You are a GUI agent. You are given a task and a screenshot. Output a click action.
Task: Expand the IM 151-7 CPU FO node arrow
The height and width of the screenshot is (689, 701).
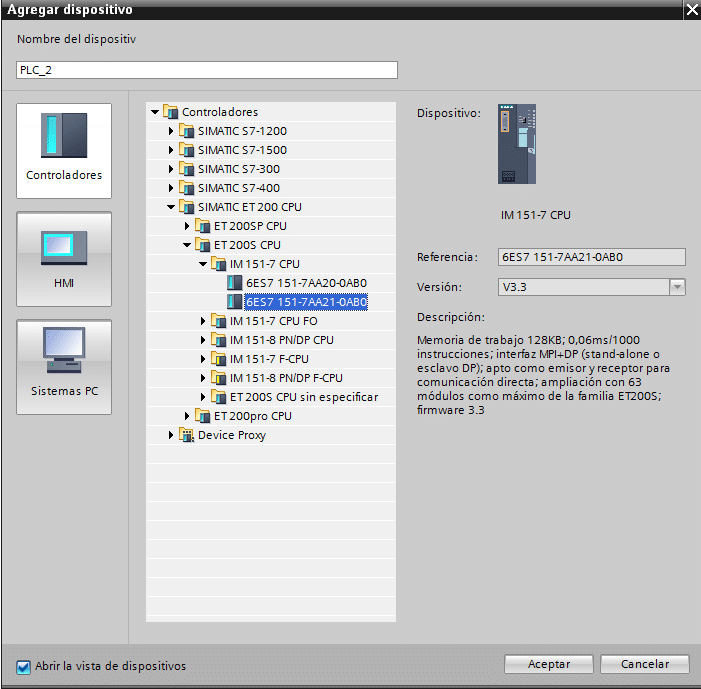click(203, 321)
